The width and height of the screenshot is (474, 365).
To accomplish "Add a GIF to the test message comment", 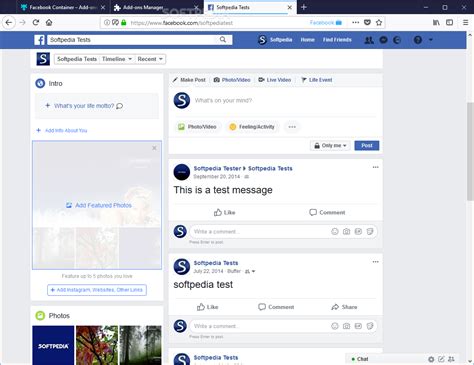I will [358, 231].
